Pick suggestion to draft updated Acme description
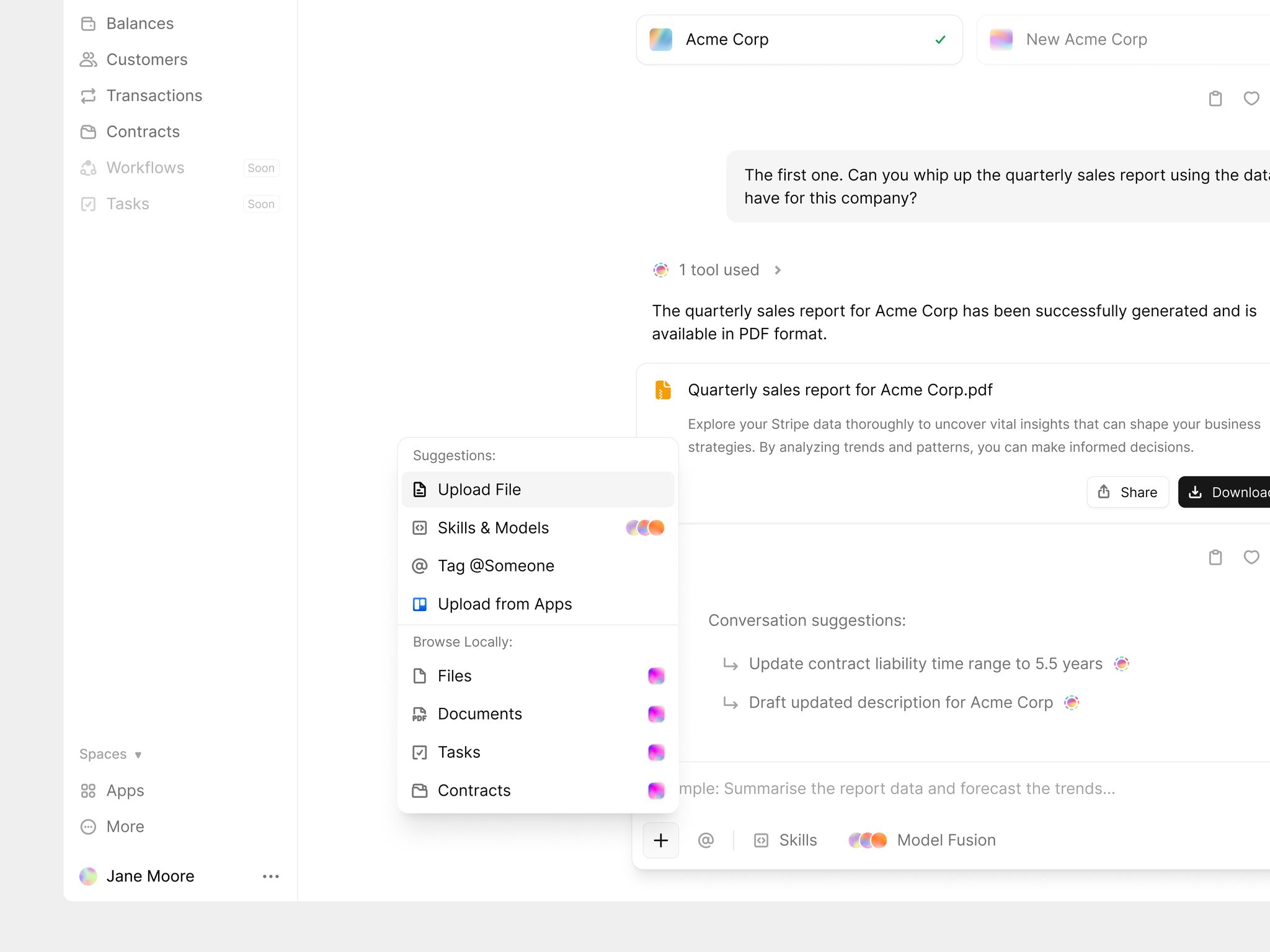 coord(900,702)
